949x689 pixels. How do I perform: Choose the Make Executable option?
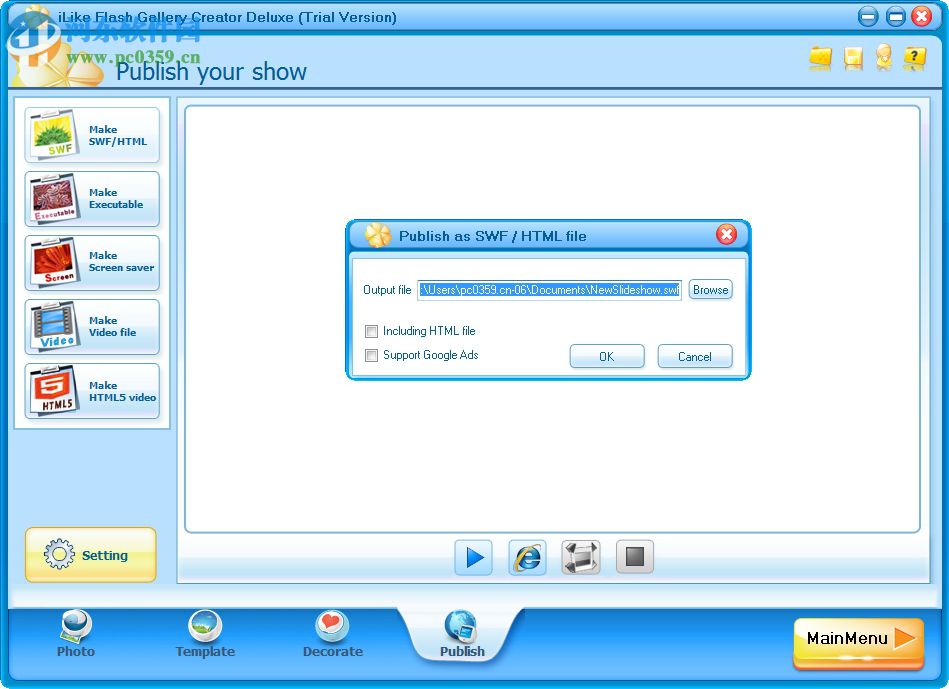(x=92, y=198)
